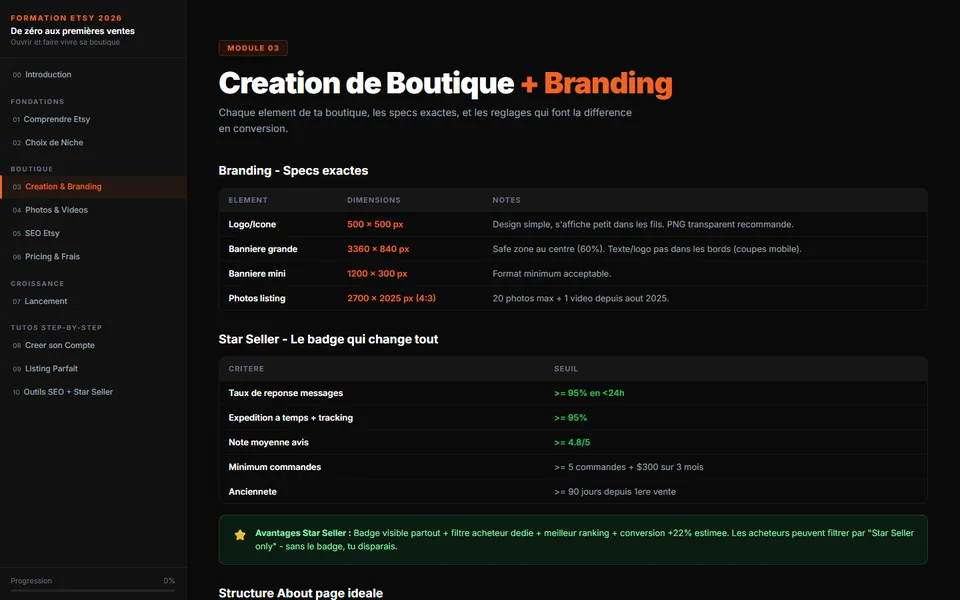Image resolution: width=960 pixels, height=600 pixels.
Task: Click the >= 95% en <24h value
Action: click(589, 393)
